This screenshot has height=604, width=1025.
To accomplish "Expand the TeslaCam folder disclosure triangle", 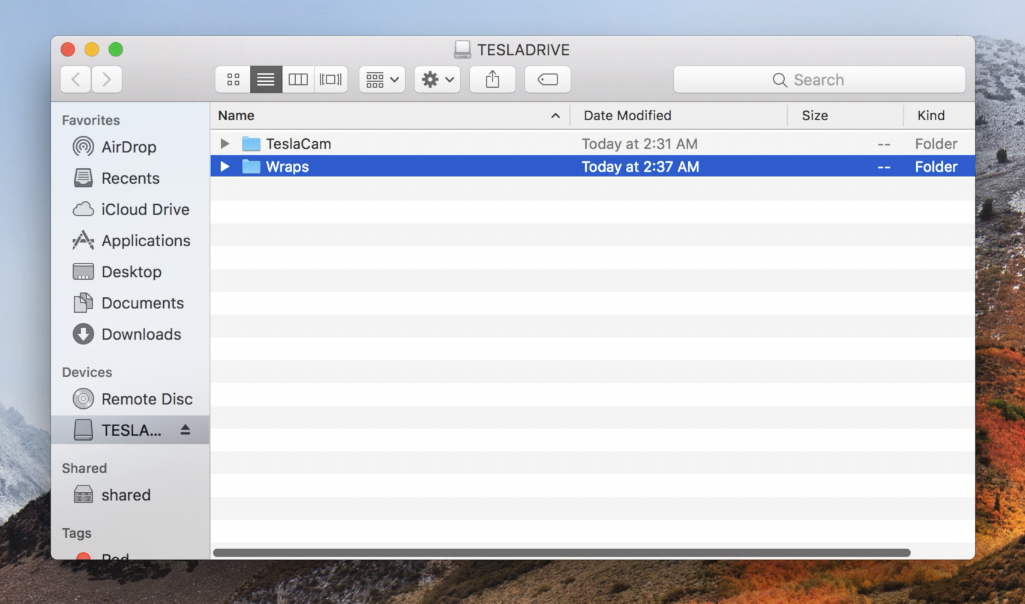I will pos(225,144).
